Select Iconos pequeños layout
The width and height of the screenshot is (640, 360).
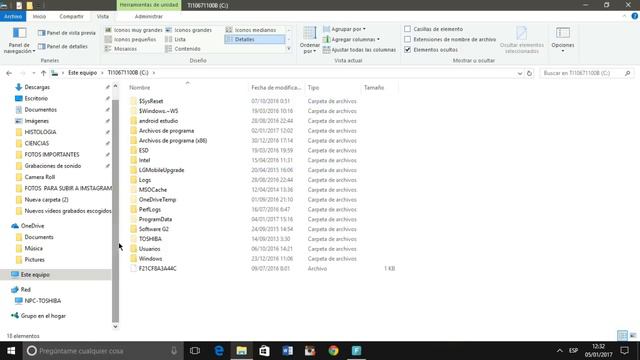click(131, 39)
